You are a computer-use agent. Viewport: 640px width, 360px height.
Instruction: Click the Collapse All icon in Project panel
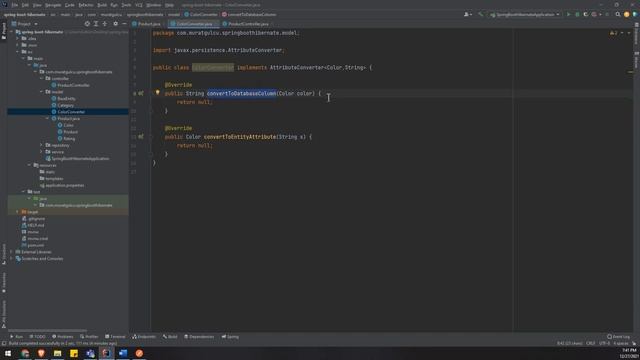(105, 24)
